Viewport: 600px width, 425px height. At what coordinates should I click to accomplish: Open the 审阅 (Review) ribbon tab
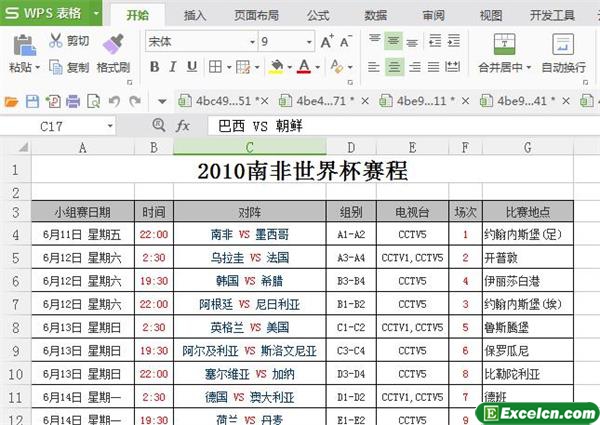(434, 15)
